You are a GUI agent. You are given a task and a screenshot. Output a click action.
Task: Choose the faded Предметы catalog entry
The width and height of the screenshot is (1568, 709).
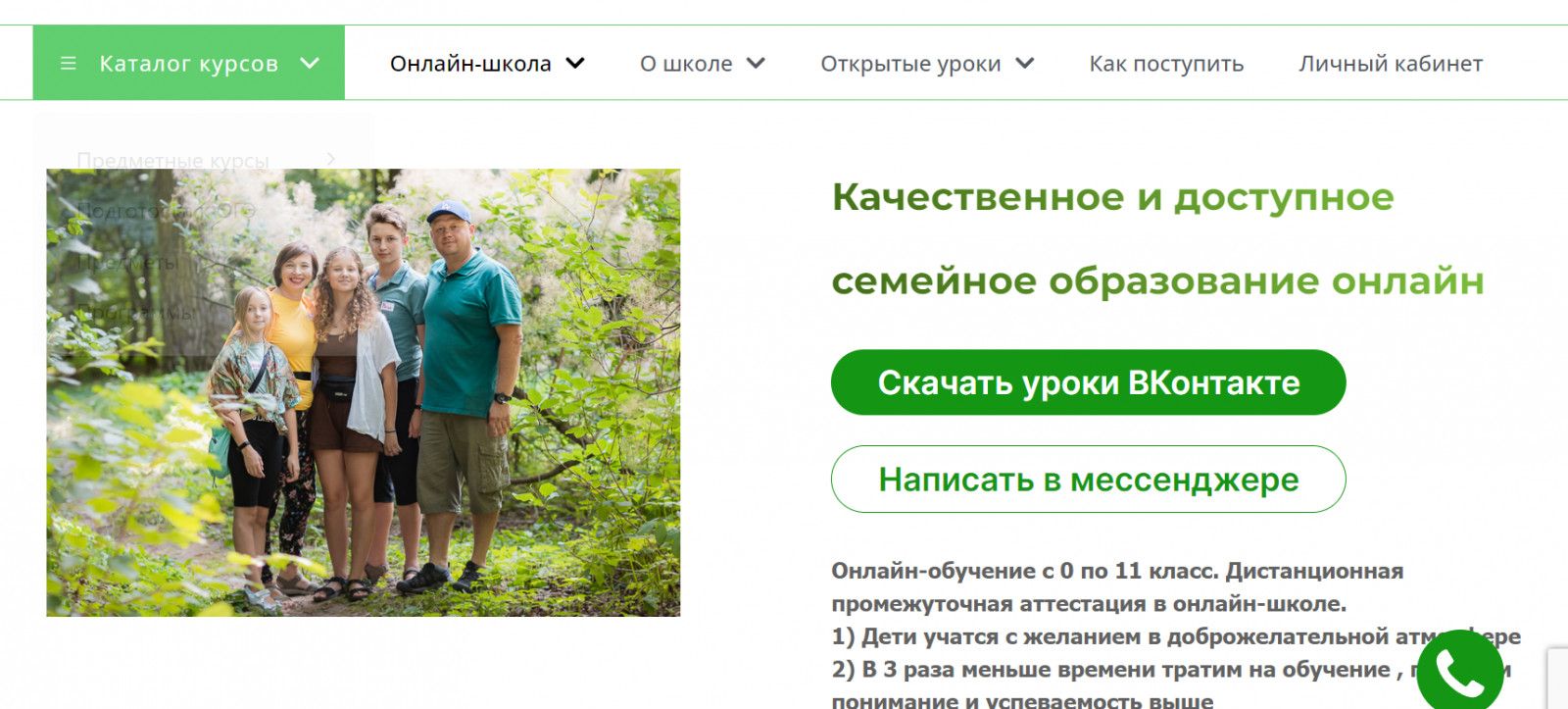pyautogui.click(x=127, y=262)
